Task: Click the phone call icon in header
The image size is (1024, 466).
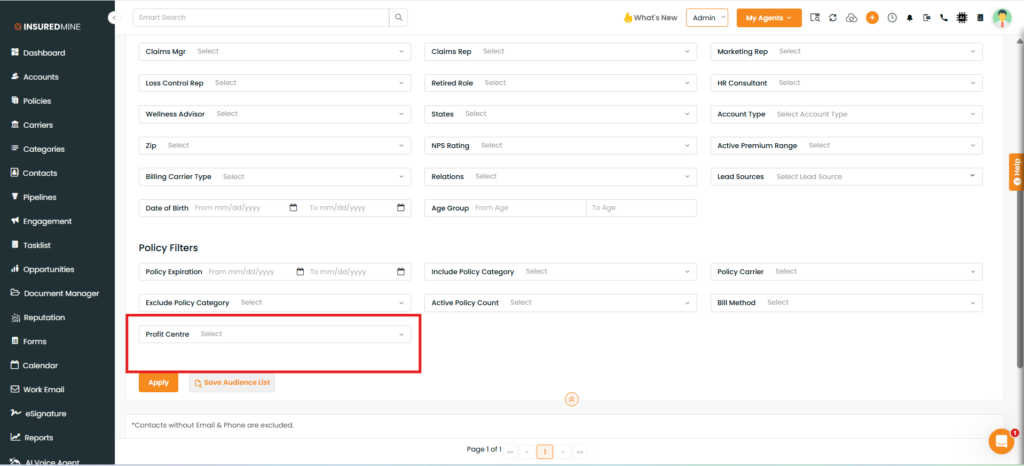Action: pyautogui.click(x=944, y=18)
